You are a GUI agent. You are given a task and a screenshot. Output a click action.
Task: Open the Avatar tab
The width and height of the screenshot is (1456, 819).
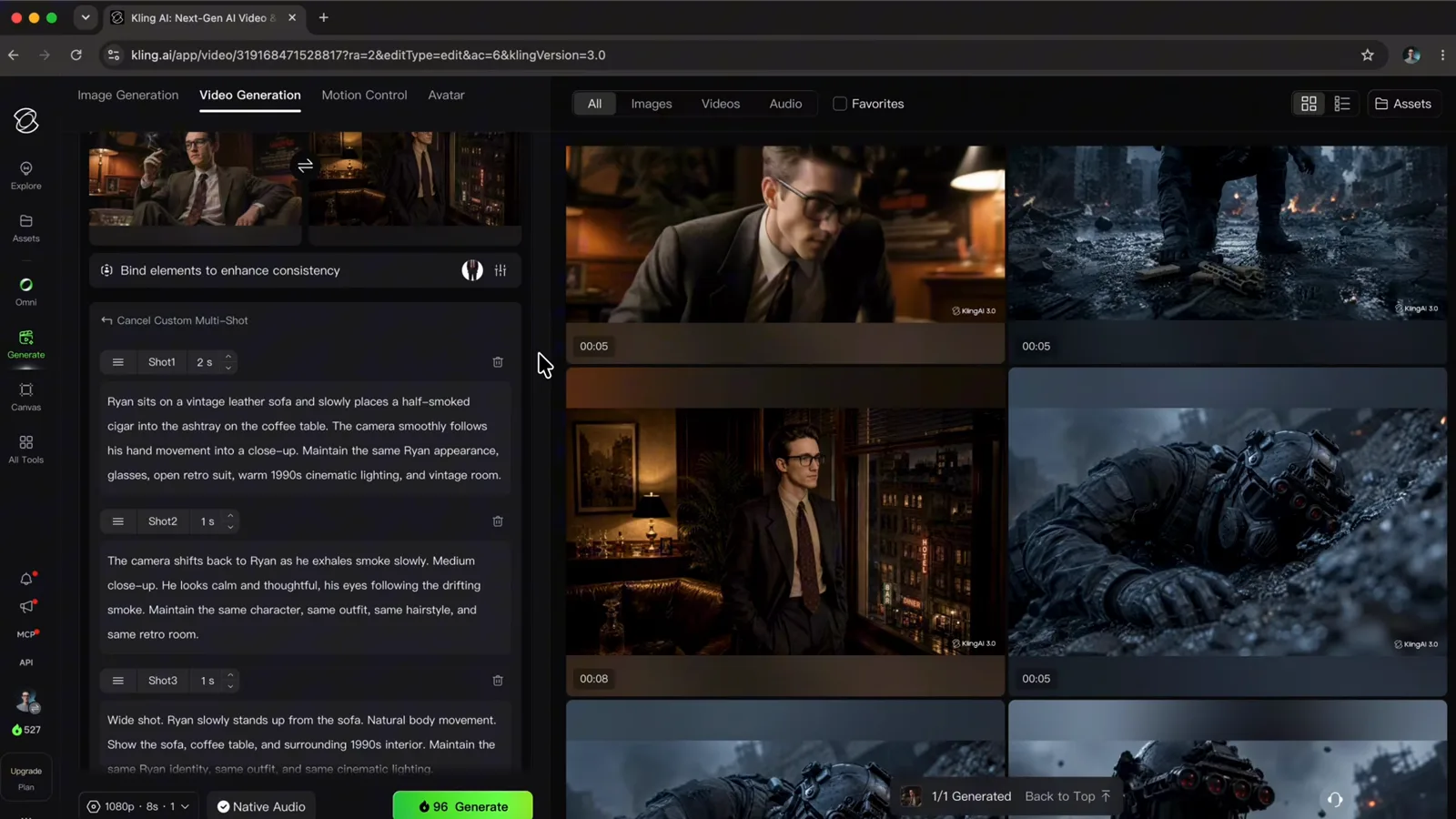tap(446, 95)
